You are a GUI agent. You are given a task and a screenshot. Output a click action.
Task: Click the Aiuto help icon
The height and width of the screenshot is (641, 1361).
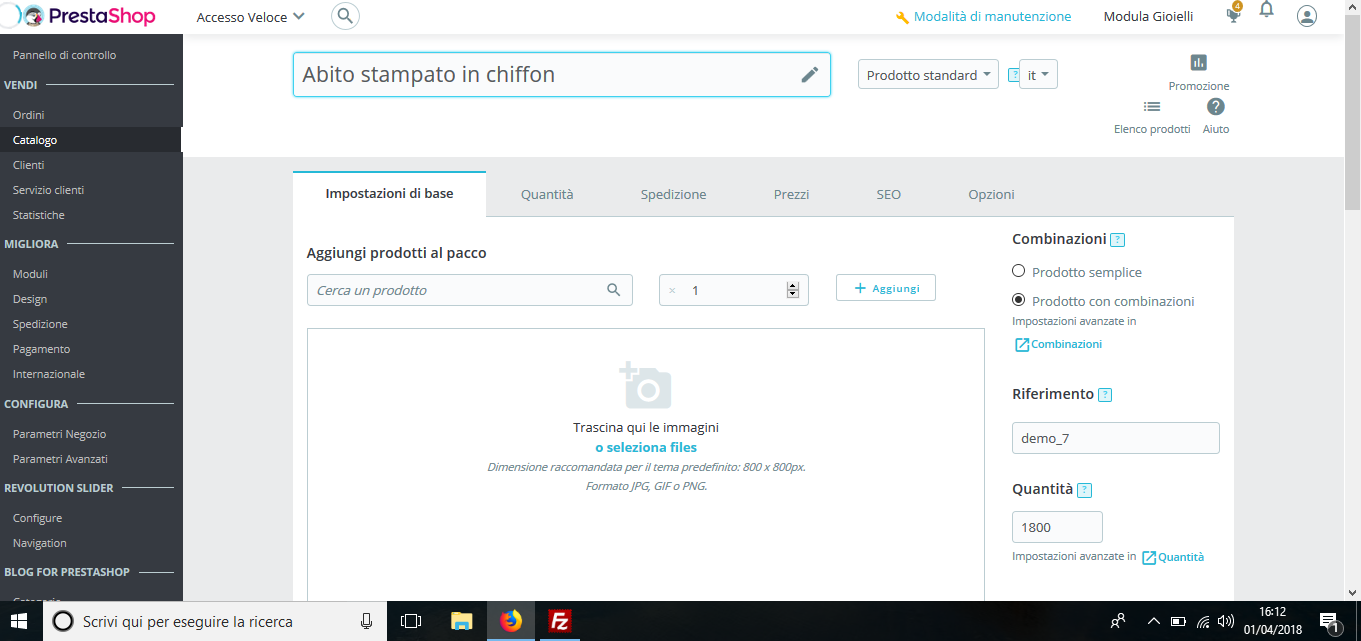[1216, 106]
